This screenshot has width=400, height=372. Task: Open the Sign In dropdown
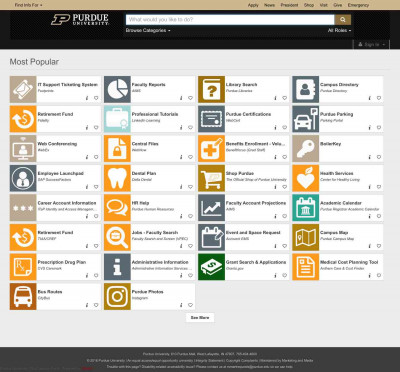point(371,44)
